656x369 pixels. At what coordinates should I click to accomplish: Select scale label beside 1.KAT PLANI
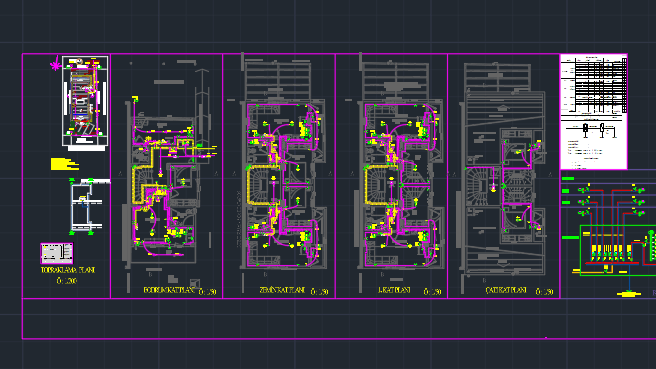point(432,292)
